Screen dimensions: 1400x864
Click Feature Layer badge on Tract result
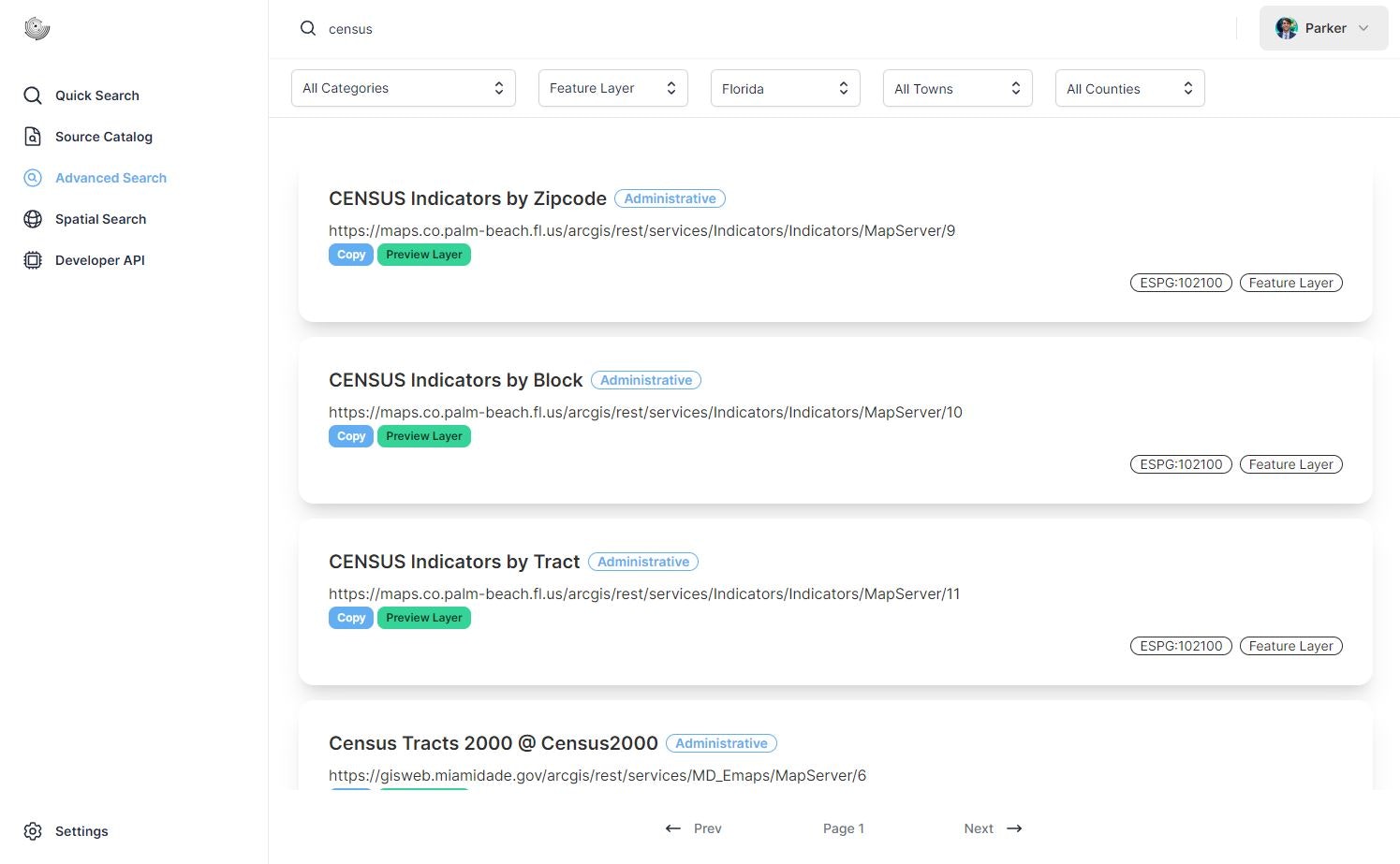(x=1291, y=646)
